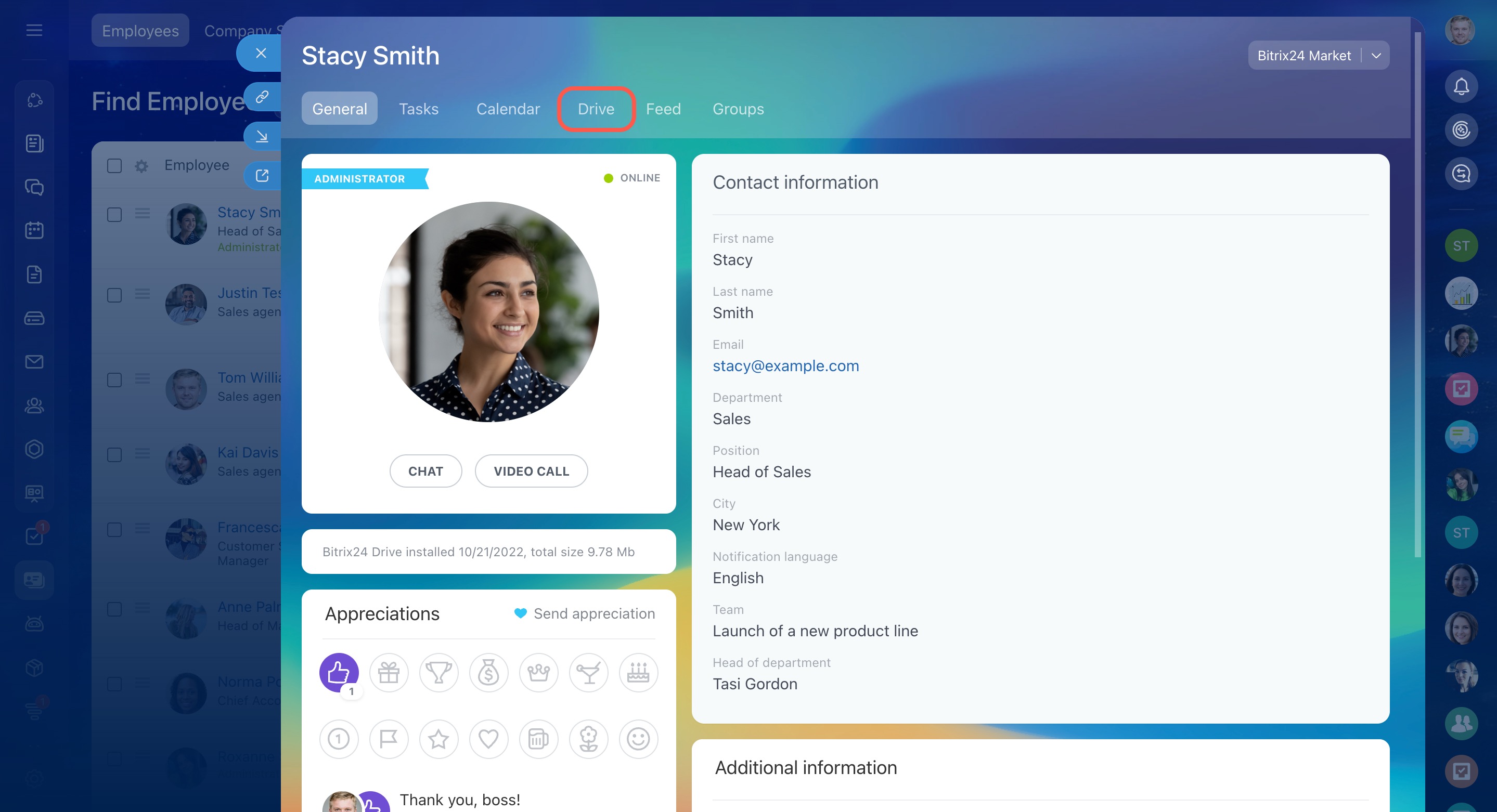
Task: Click the VIDEO CALL button
Action: (531, 471)
